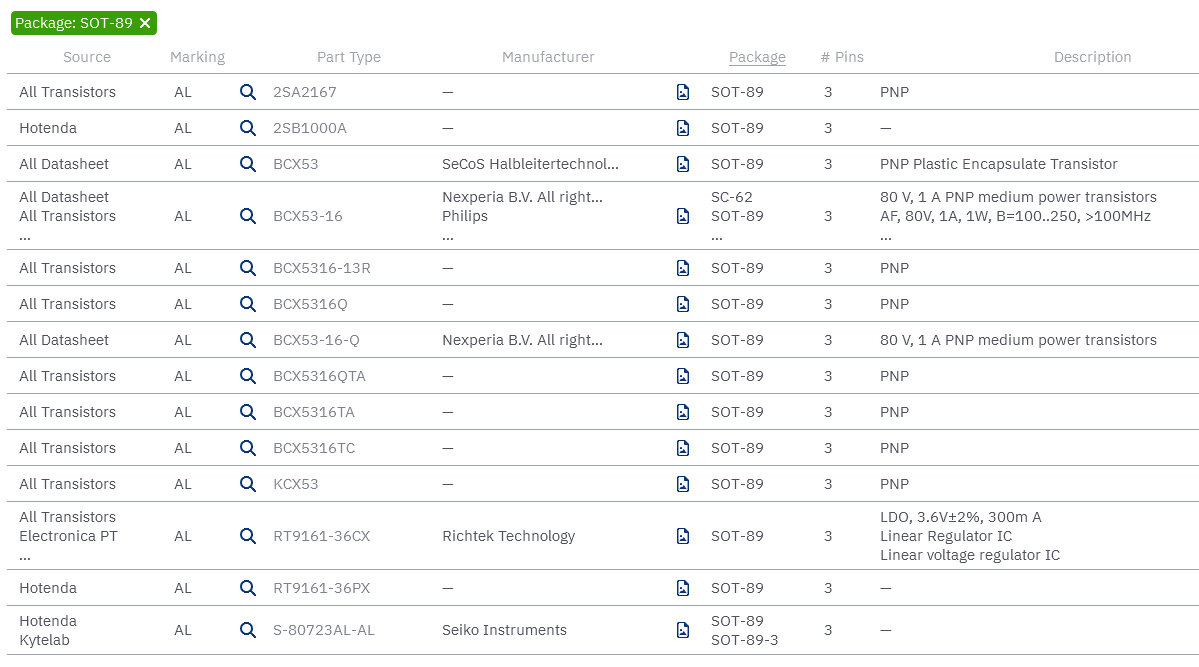Open the BCX5316QTA part link

319,376
